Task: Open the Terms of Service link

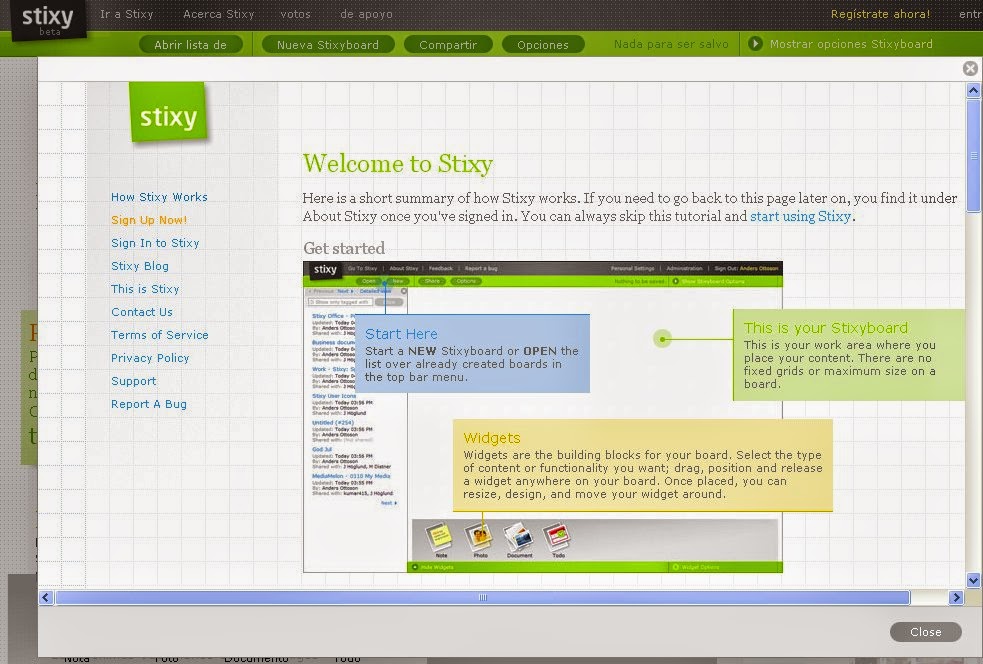Action: pyautogui.click(x=160, y=335)
